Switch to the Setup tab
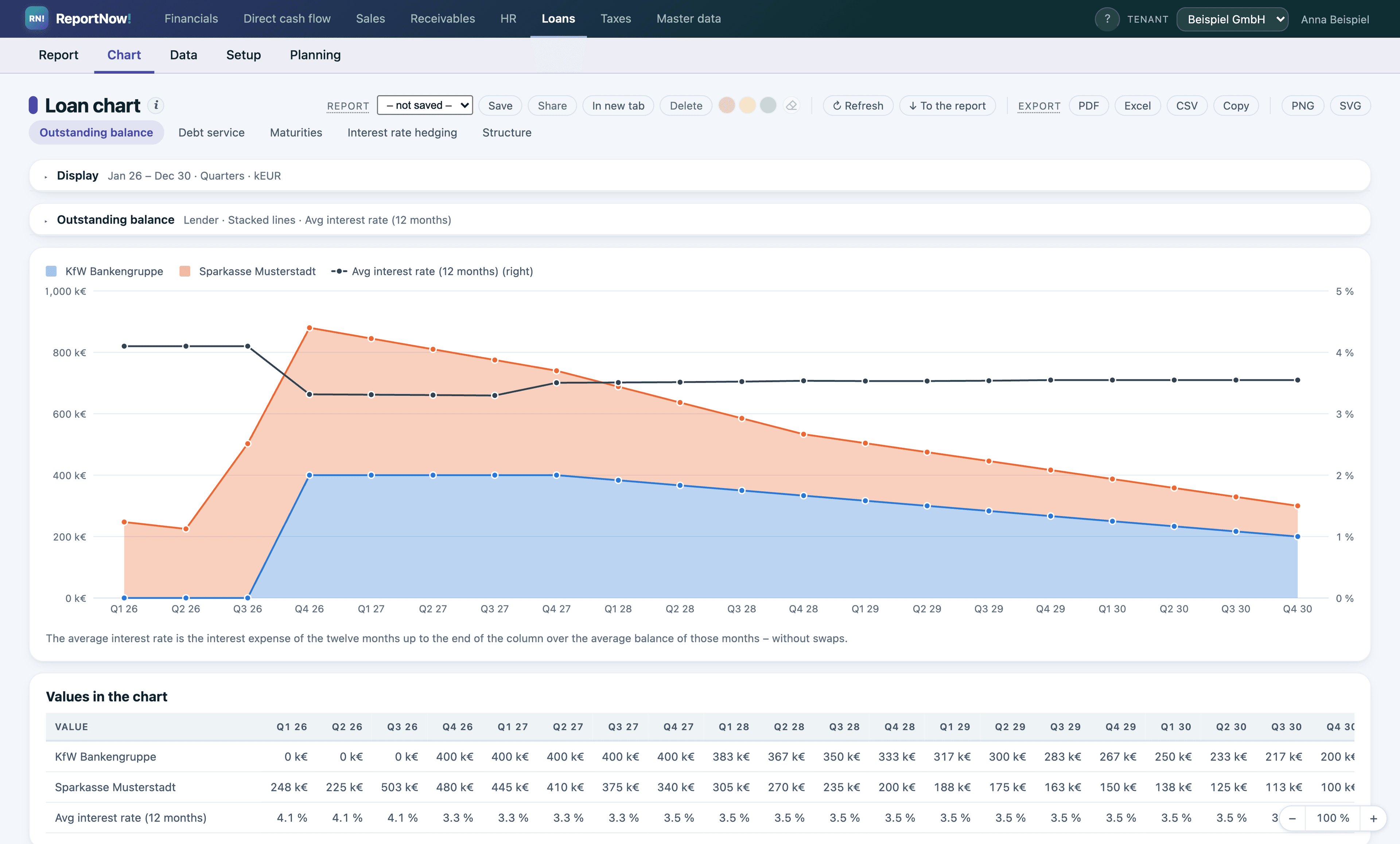Image resolution: width=1400 pixels, height=844 pixels. pyautogui.click(x=243, y=55)
